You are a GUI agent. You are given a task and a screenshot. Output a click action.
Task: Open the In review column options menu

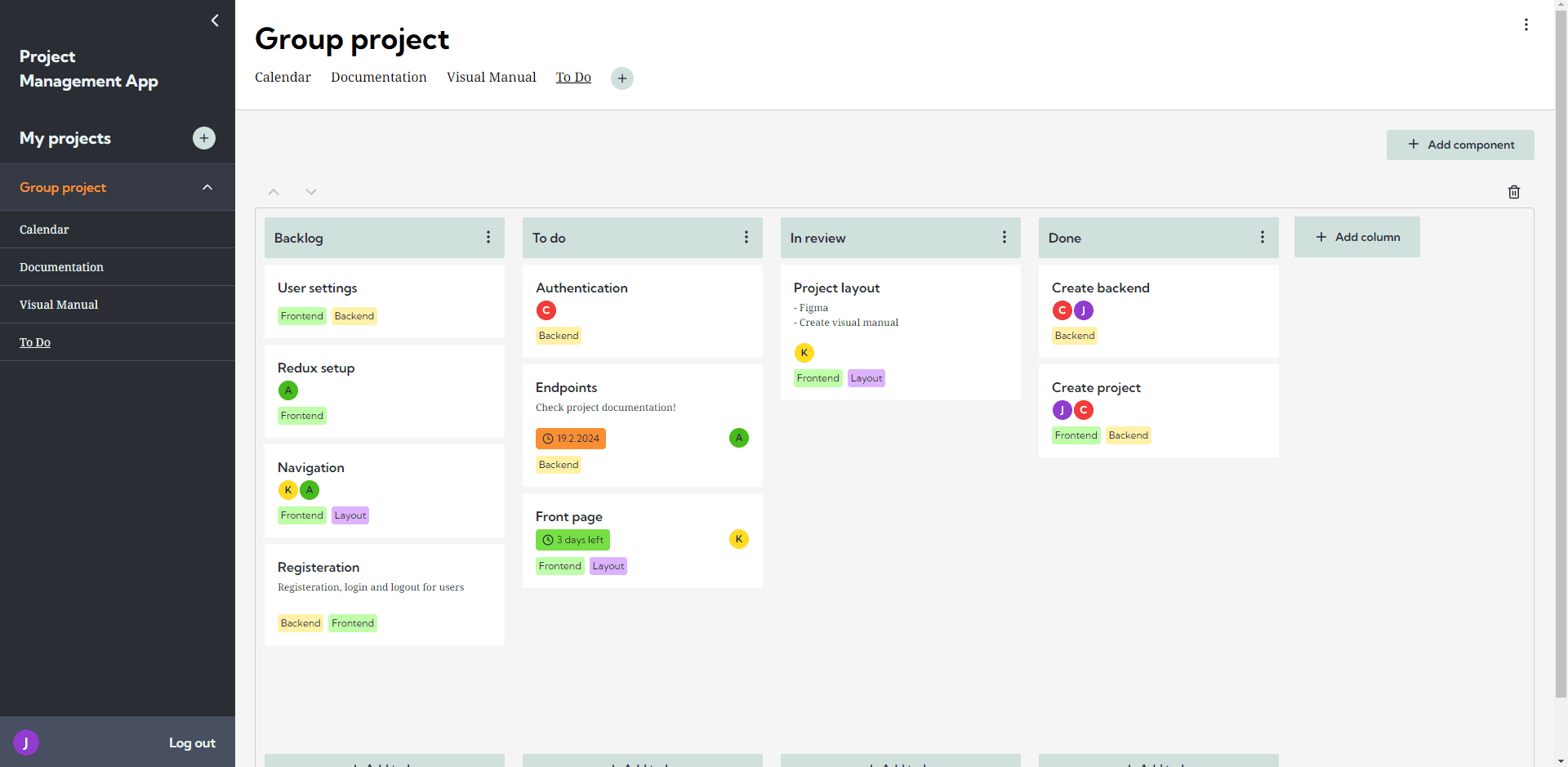click(x=1004, y=237)
